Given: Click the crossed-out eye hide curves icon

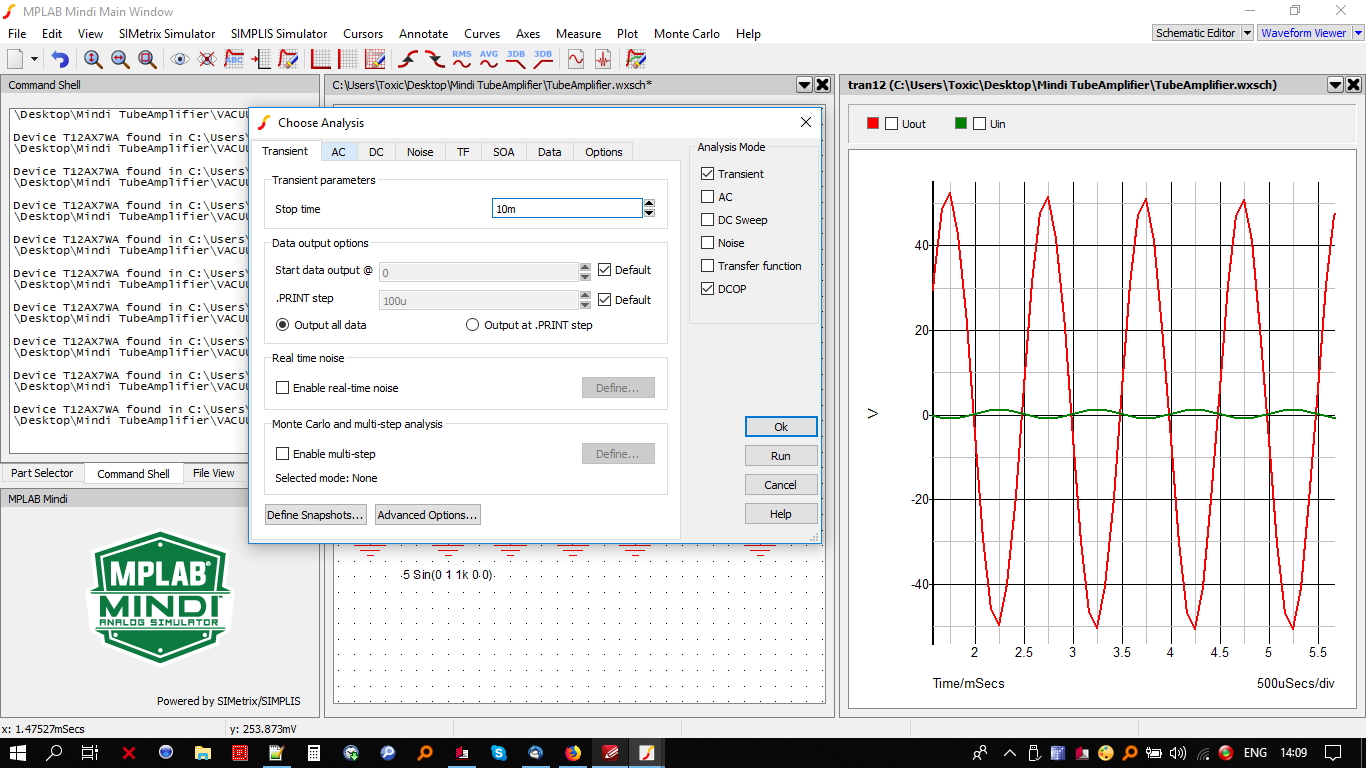Looking at the screenshot, I should (207, 60).
